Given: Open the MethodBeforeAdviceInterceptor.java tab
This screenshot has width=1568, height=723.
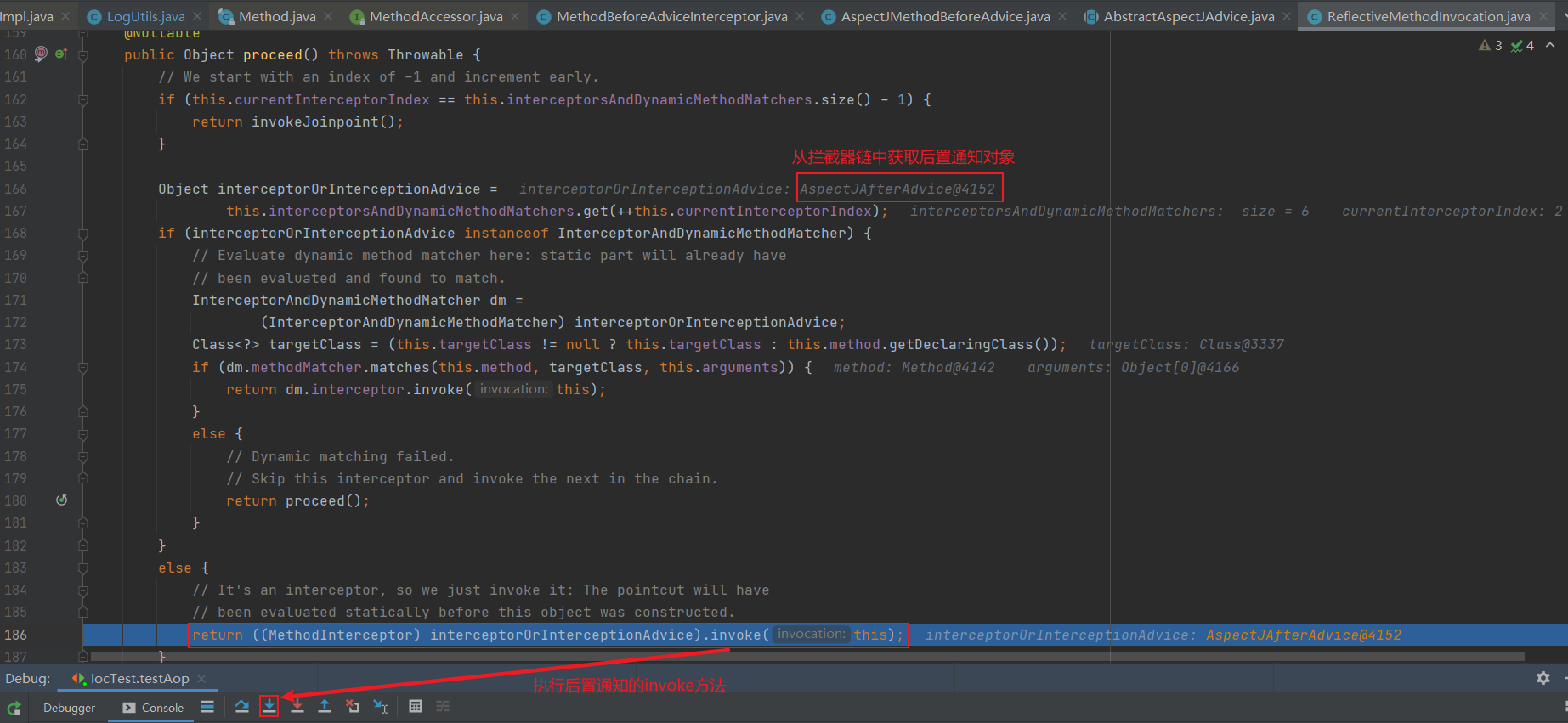Looking at the screenshot, I should [x=671, y=16].
